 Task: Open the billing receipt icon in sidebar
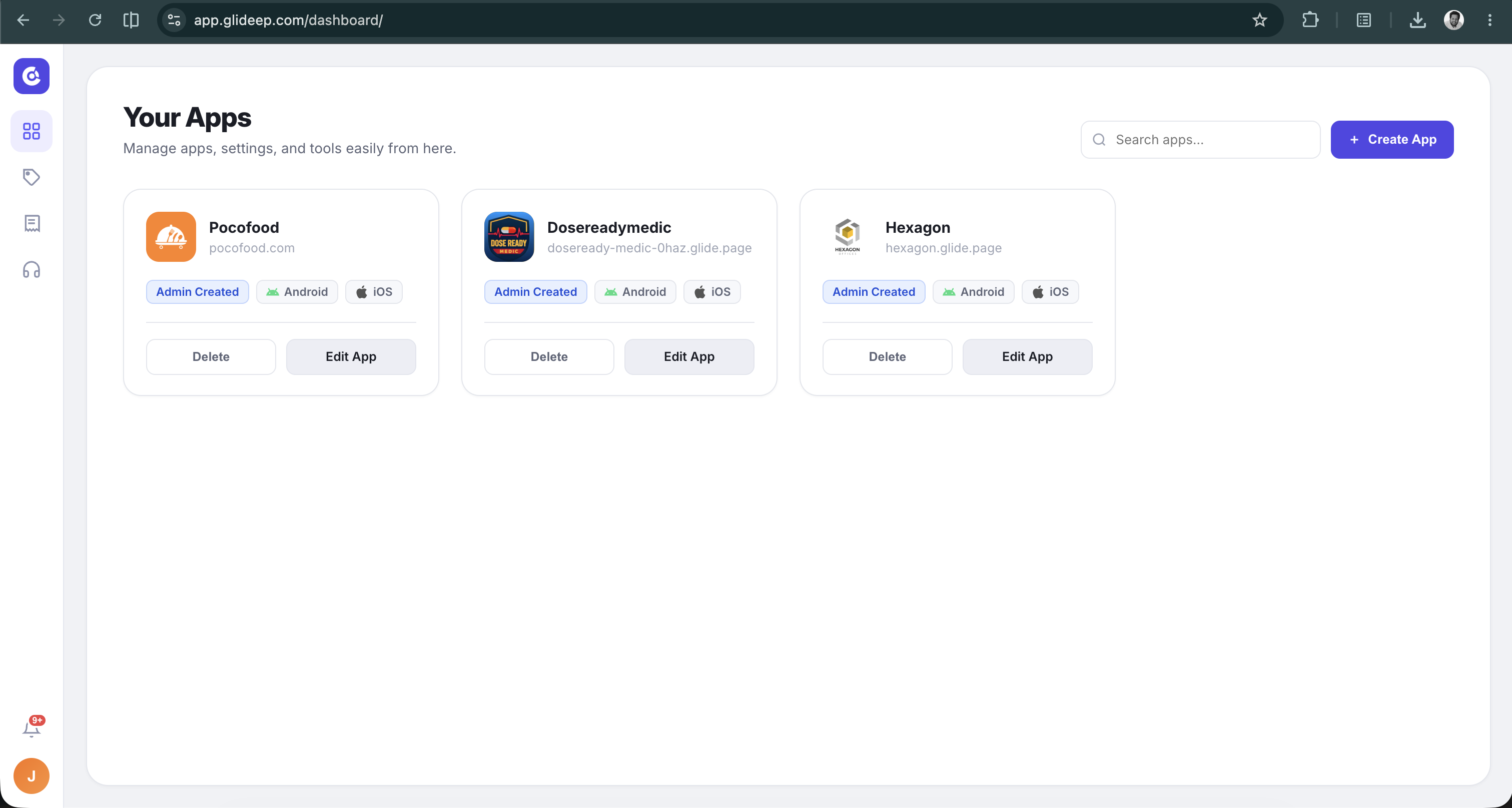pyautogui.click(x=32, y=223)
